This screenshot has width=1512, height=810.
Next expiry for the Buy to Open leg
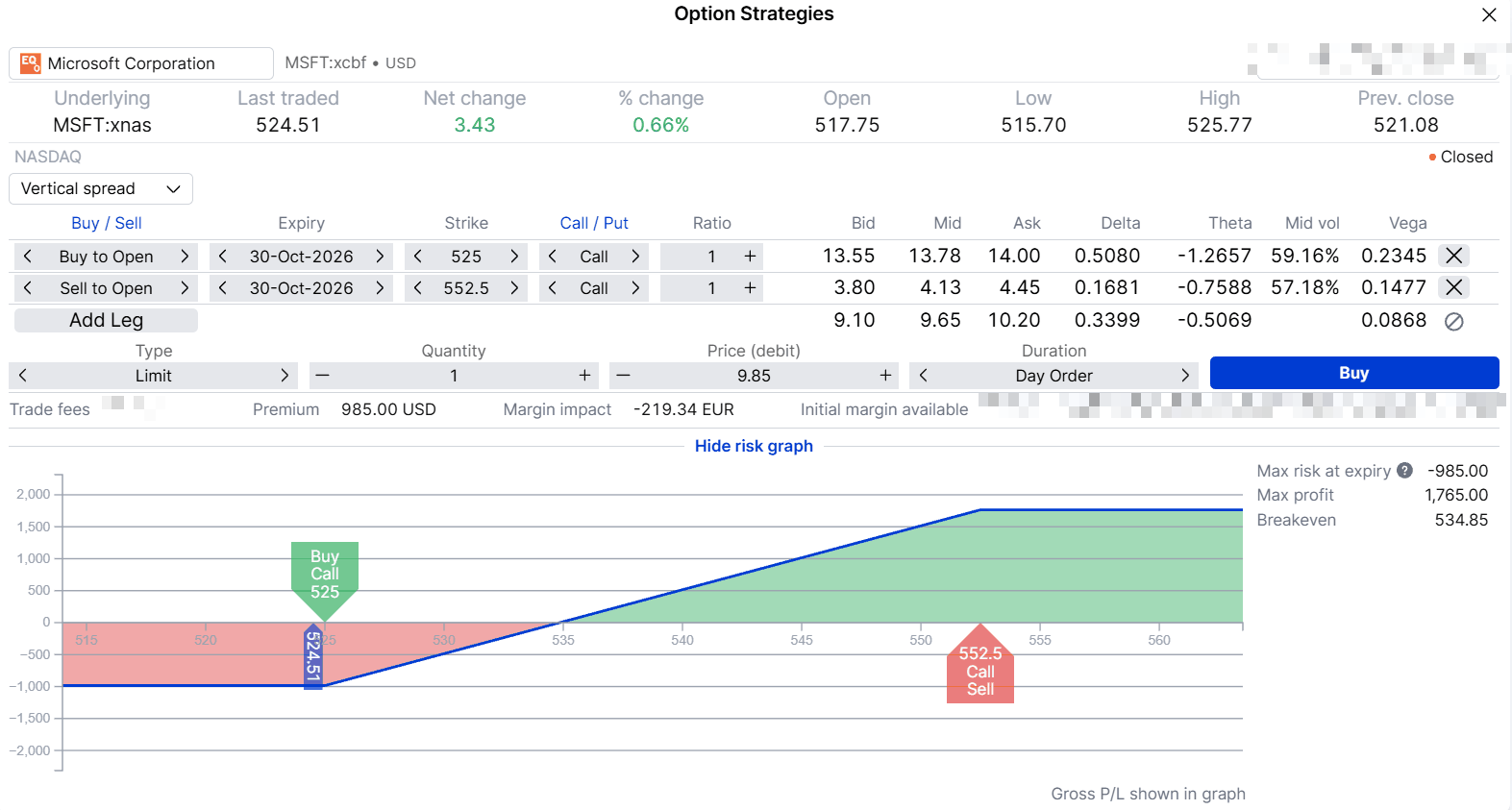point(380,257)
